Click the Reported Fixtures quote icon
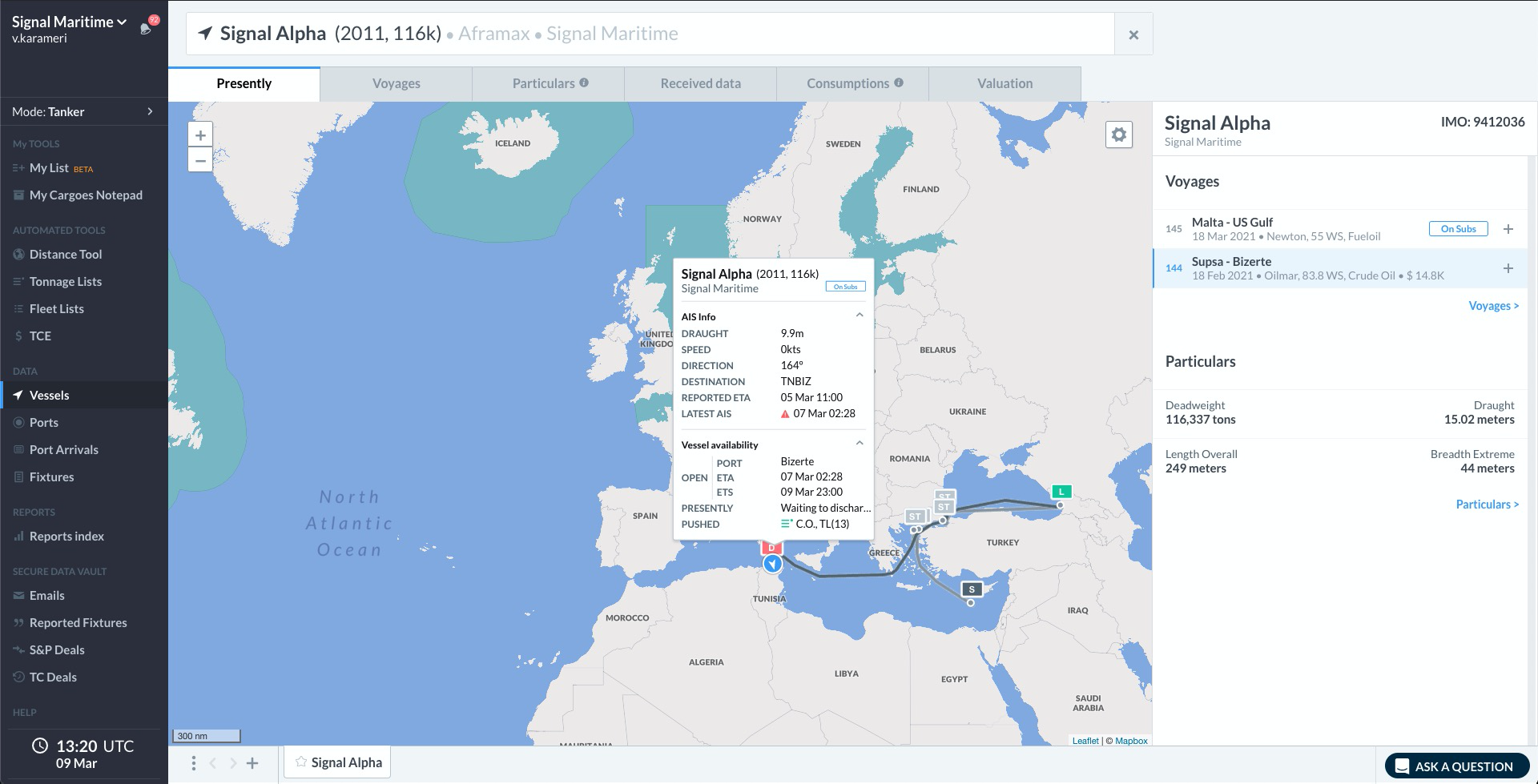The height and width of the screenshot is (784, 1538). pos(18,623)
